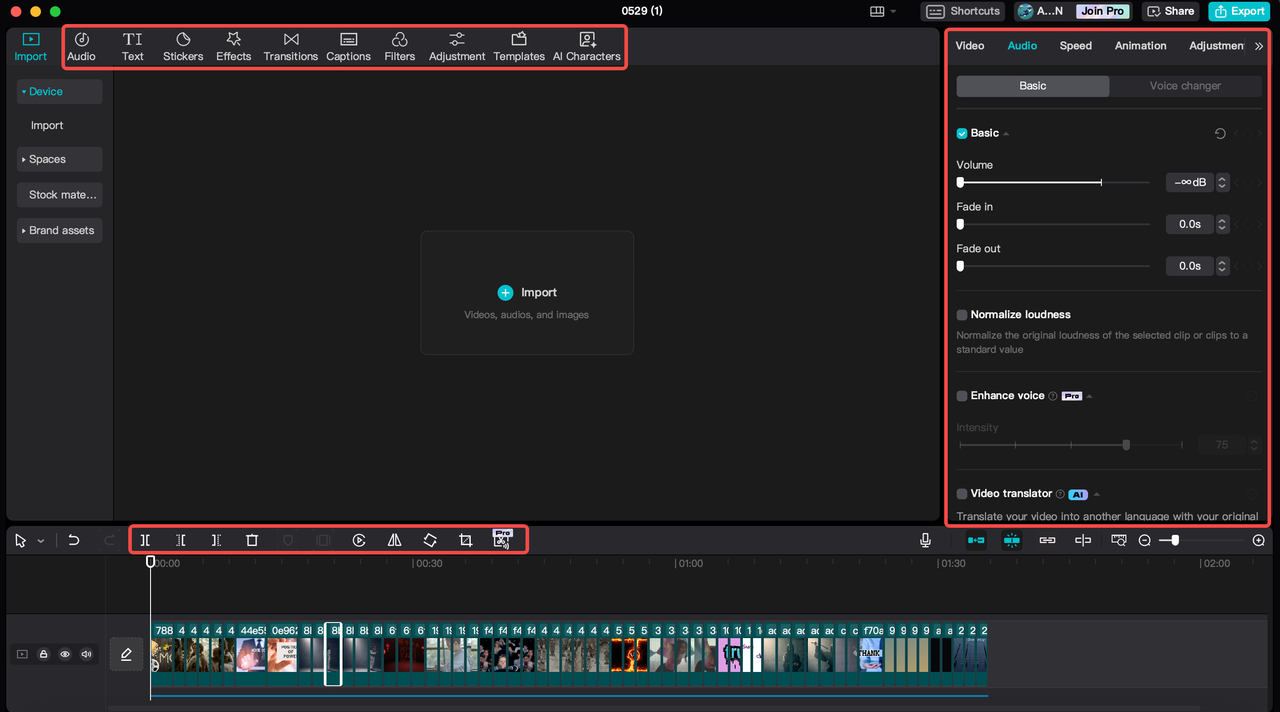Collapse the Basic section arrow

[1006, 133]
